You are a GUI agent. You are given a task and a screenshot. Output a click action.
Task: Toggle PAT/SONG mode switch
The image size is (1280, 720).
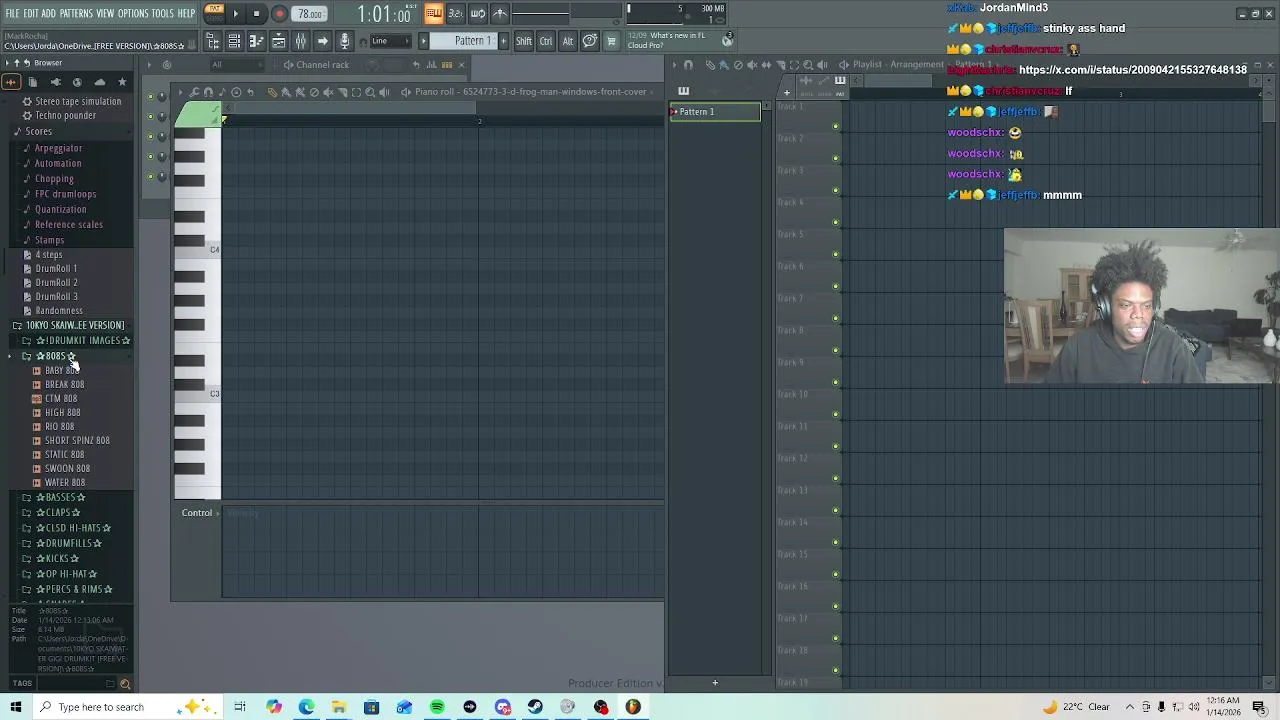[214, 13]
